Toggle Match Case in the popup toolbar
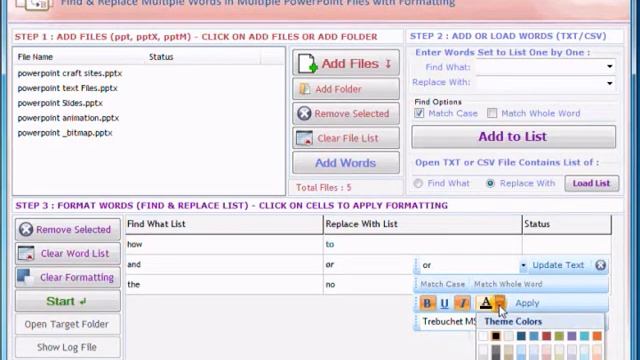The height and width of the screenshot is (360, 640). coord(442,284)
